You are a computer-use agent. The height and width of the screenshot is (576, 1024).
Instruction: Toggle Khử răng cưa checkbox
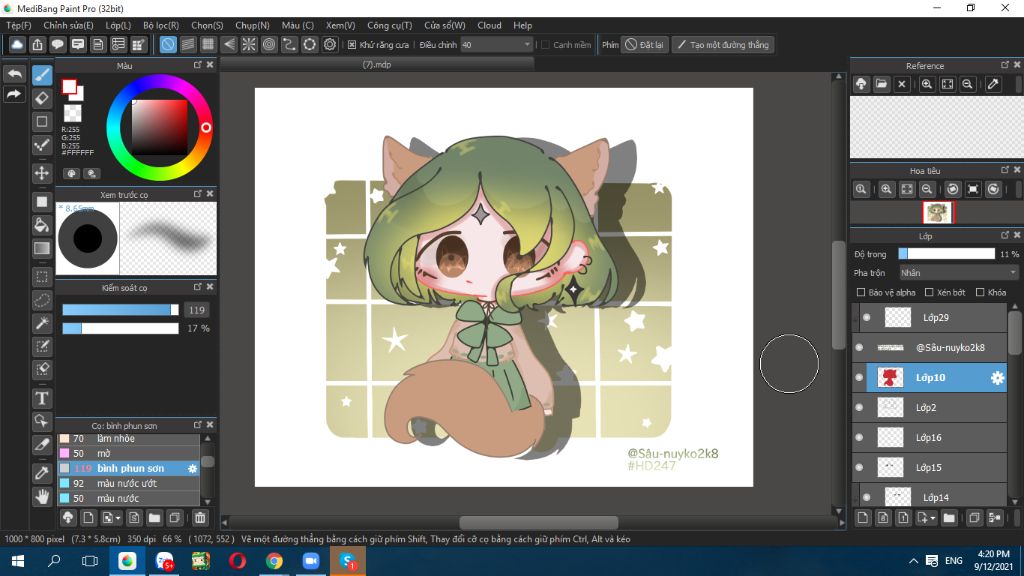pos(352,45)
